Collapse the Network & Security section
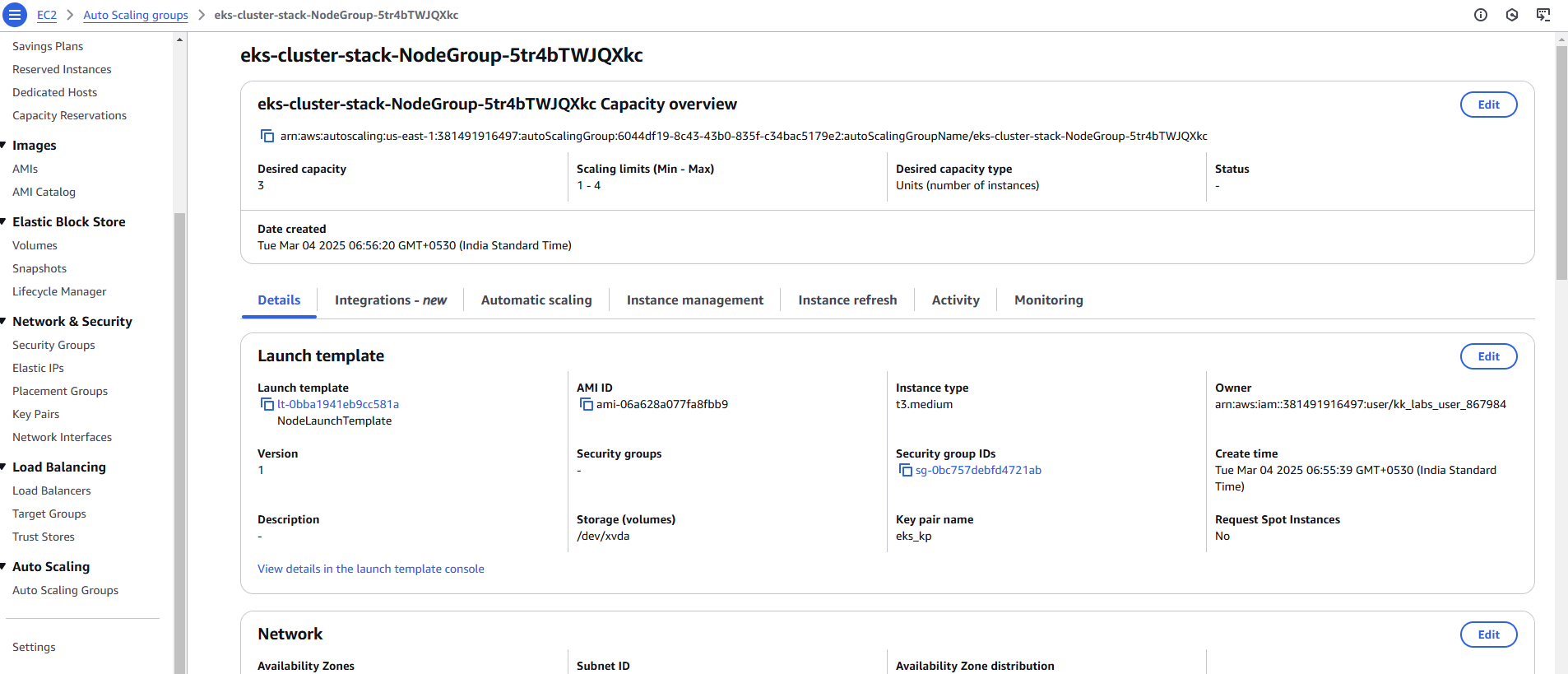The width and height of the screenshot is (1568, 674). click(x=4, y=322)
